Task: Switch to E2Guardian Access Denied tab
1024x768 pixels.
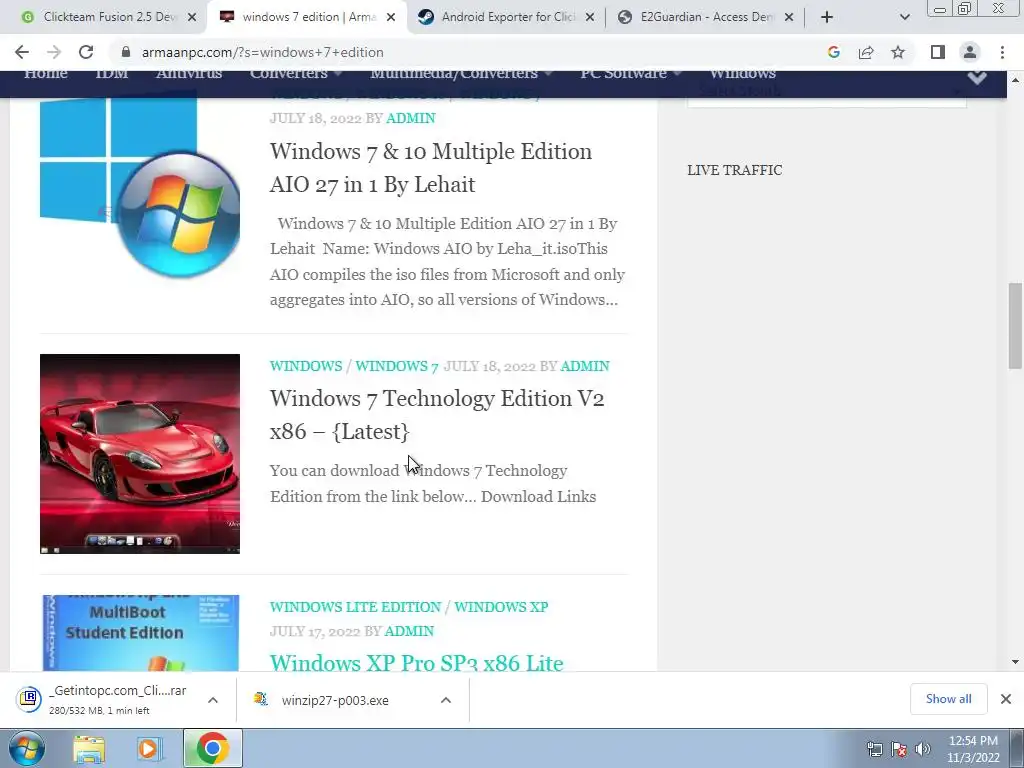Action: (705, 17)
